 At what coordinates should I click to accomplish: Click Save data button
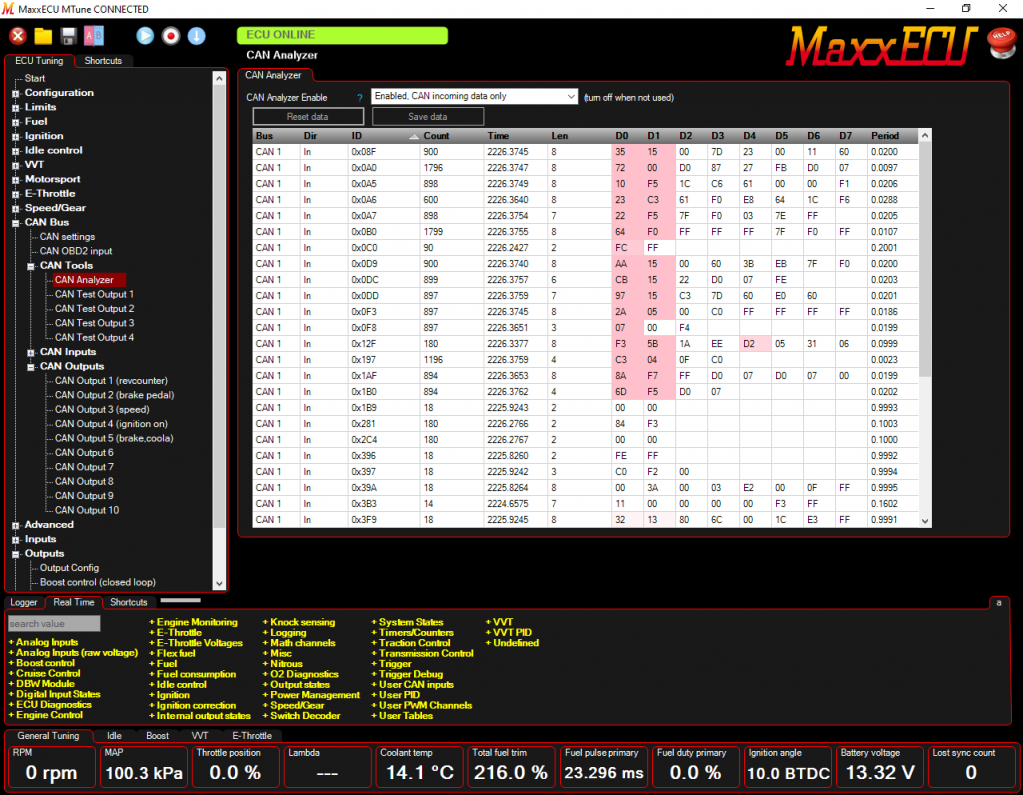point(428,117)
